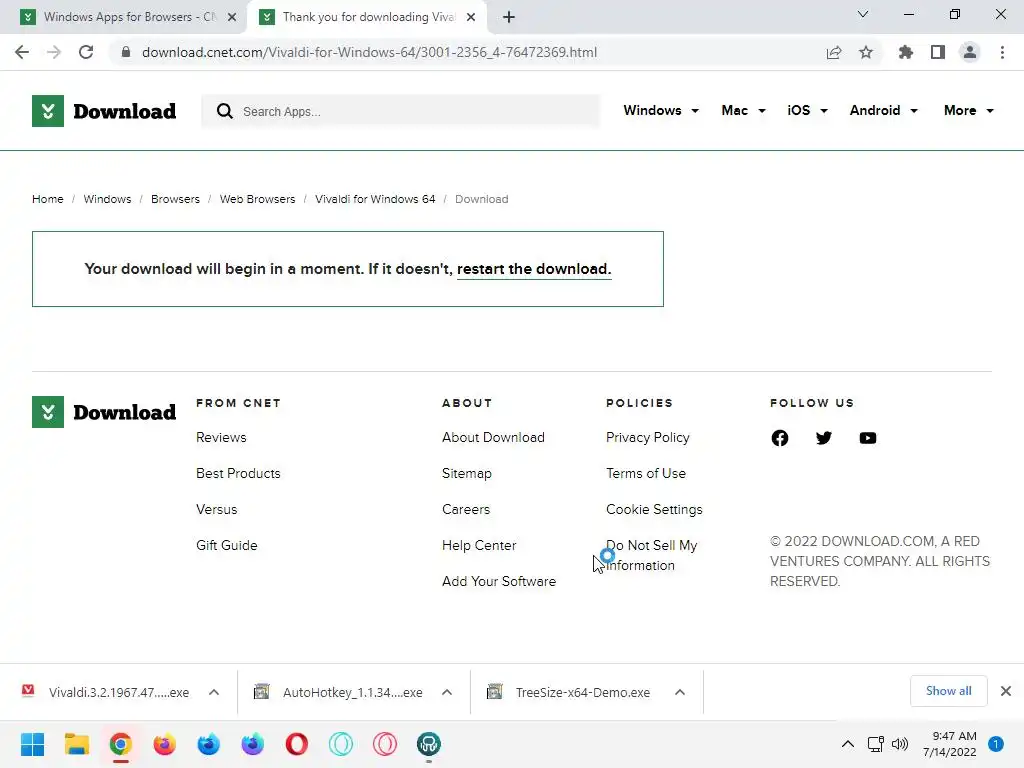Image resolution: width=1024 pixels, height=768 pixels.
Task: Open the Reviews footer link
Action: 221,438
